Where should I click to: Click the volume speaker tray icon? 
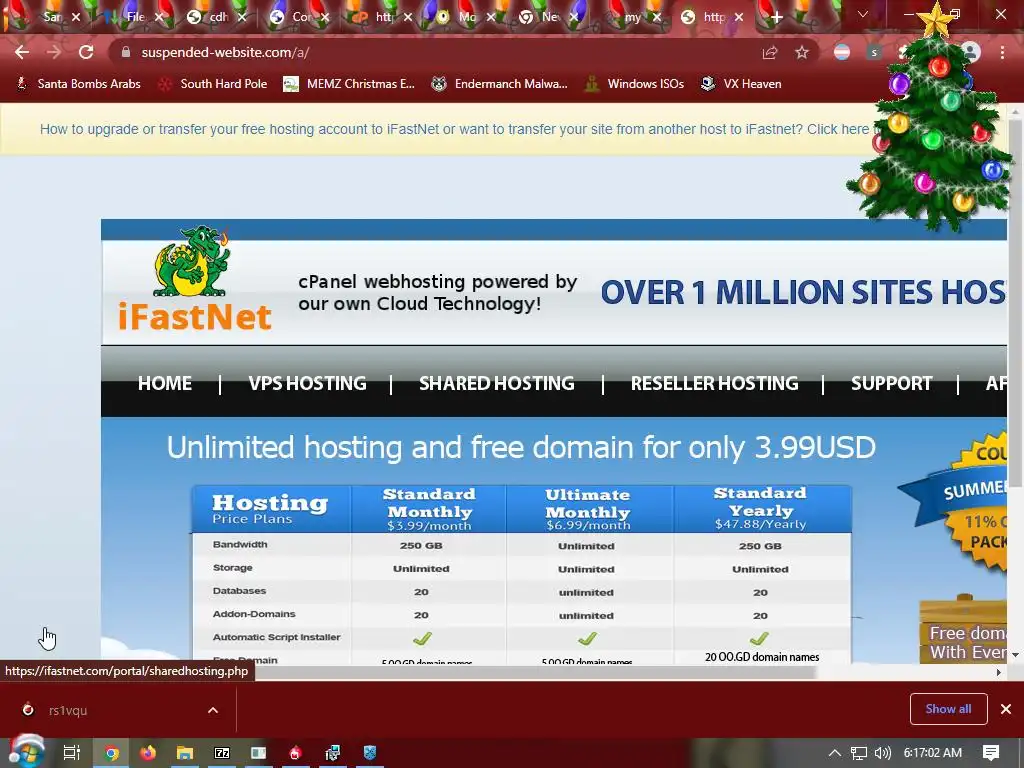tap(882, 753)
